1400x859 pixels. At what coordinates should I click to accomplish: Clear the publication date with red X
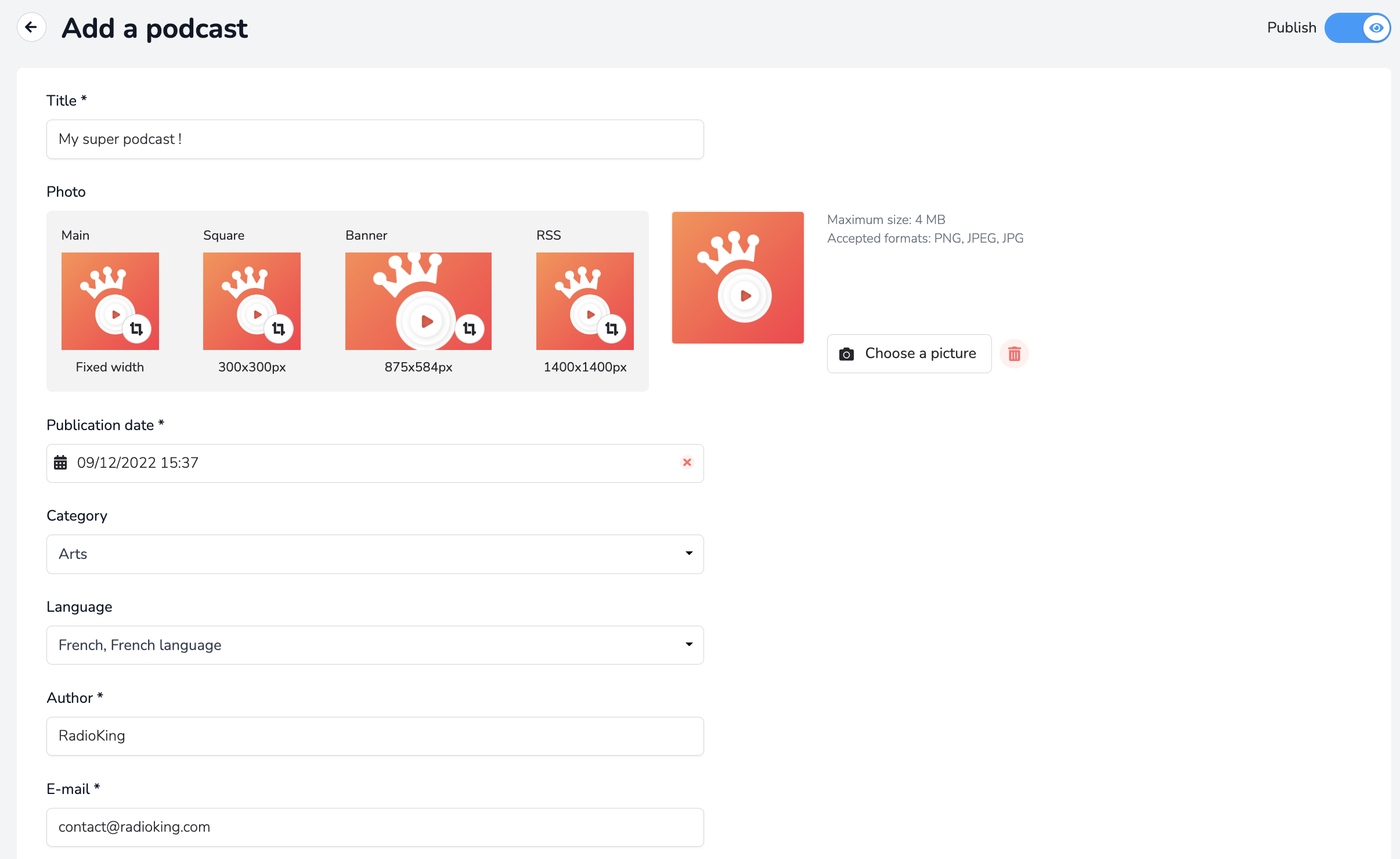[687, 463]
